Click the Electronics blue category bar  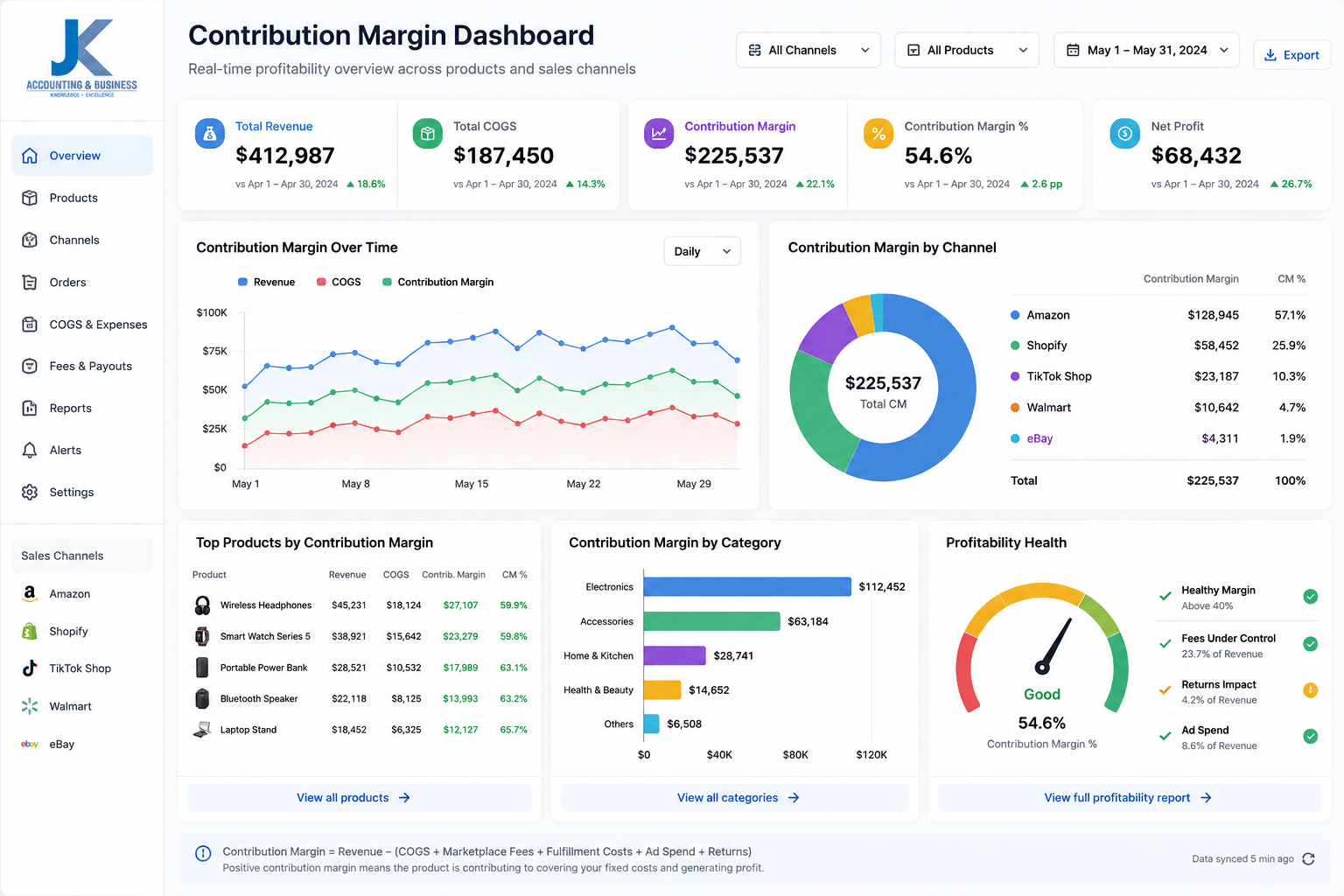(747, 586)
